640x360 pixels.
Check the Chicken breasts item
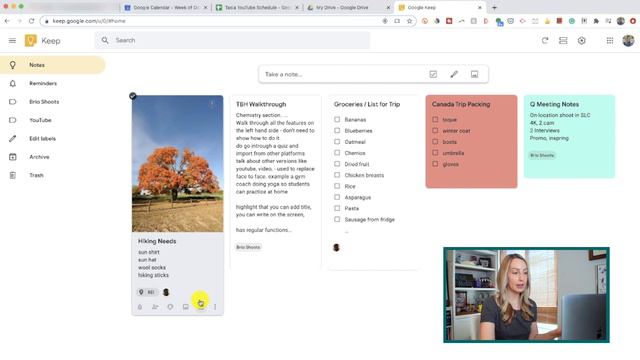coord(337,175)
